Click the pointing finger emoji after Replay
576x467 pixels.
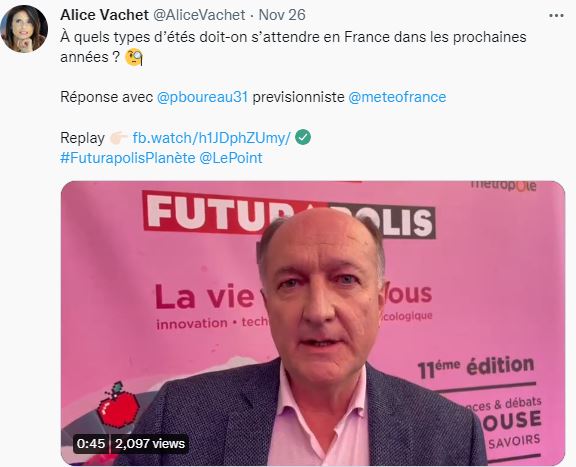click(x=118, y=139)
